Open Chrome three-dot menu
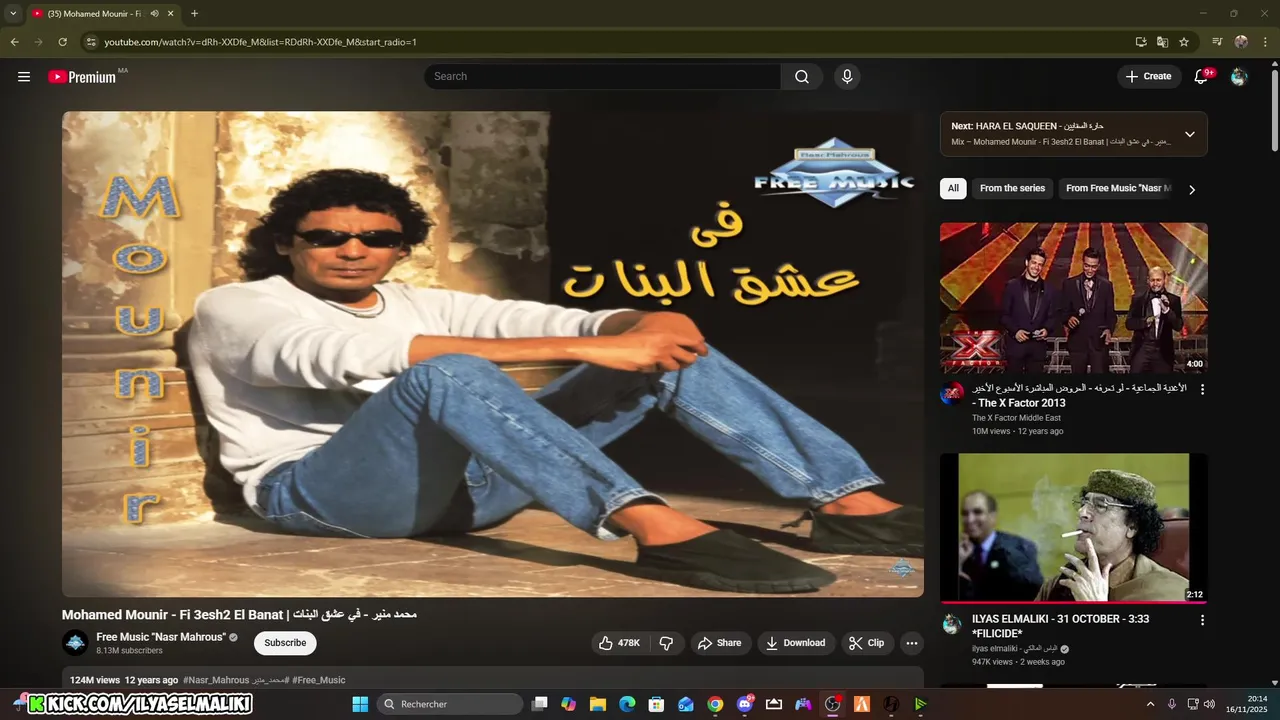Viewport: 1280px width, 720px height. [1266, 42]
